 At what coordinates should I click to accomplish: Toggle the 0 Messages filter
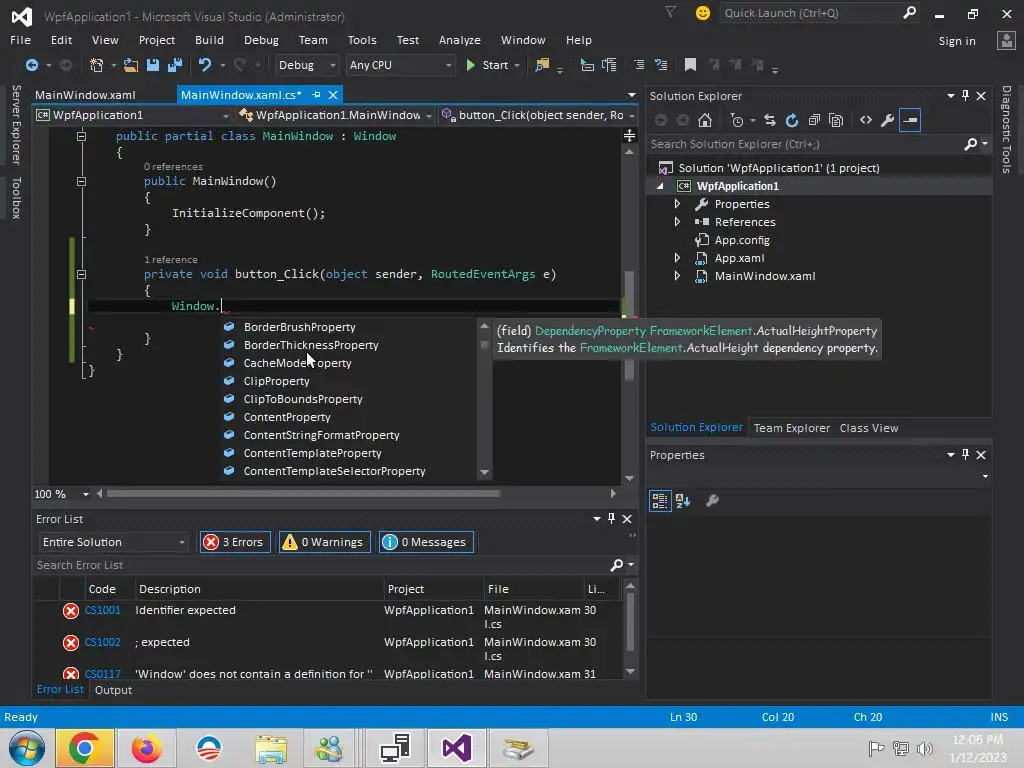[x=426, y=542]
